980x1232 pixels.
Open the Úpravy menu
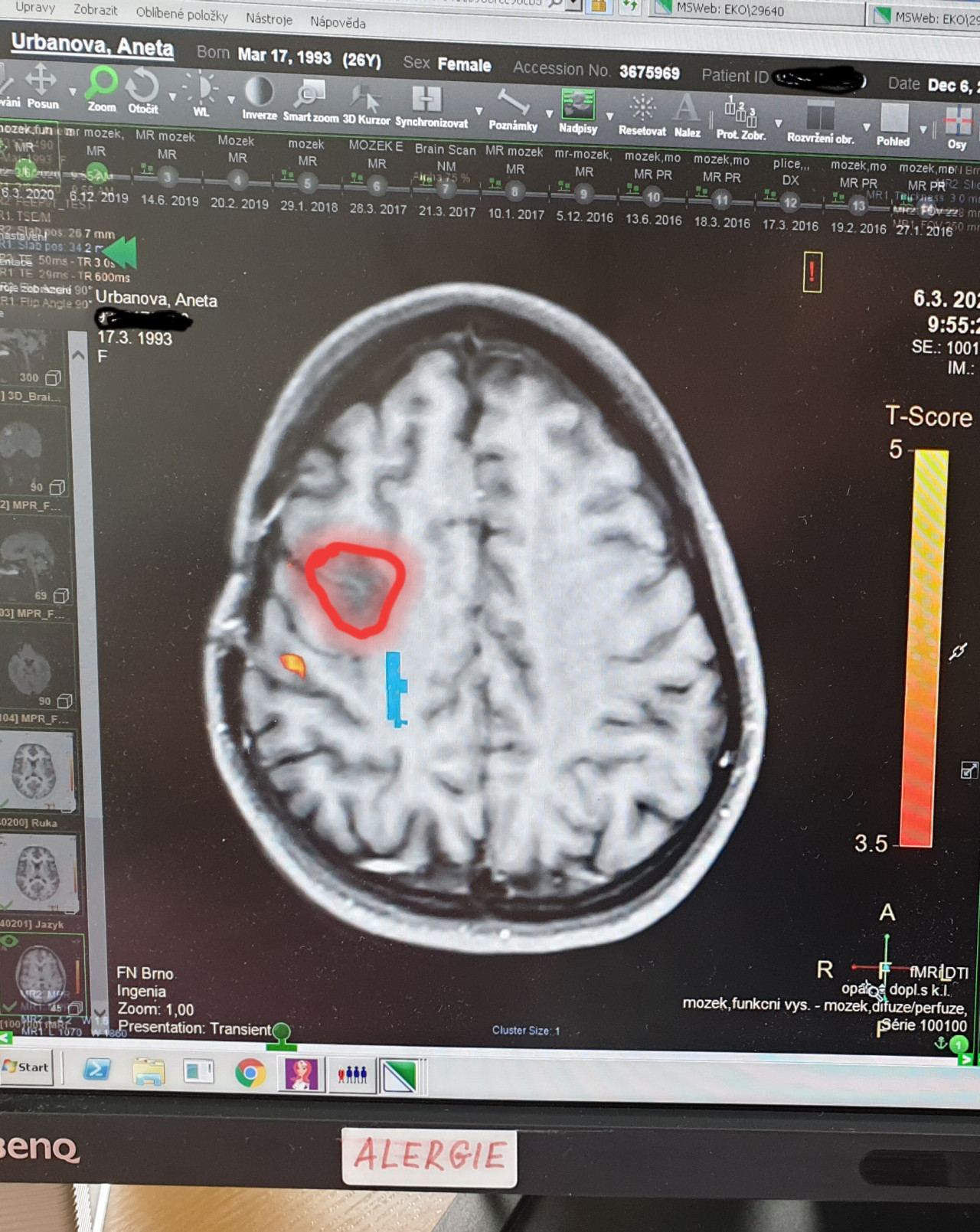(34, 8)
